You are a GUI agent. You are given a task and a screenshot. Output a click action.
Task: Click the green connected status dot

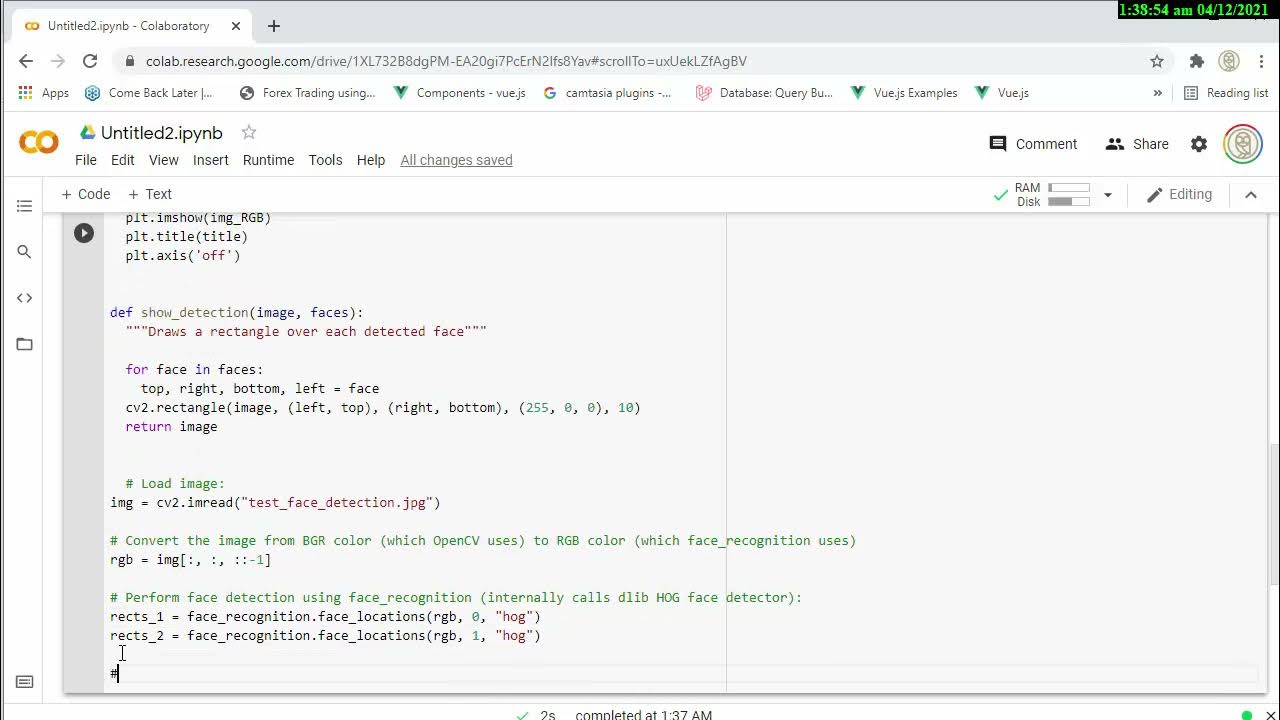(x=1245, y=715)
